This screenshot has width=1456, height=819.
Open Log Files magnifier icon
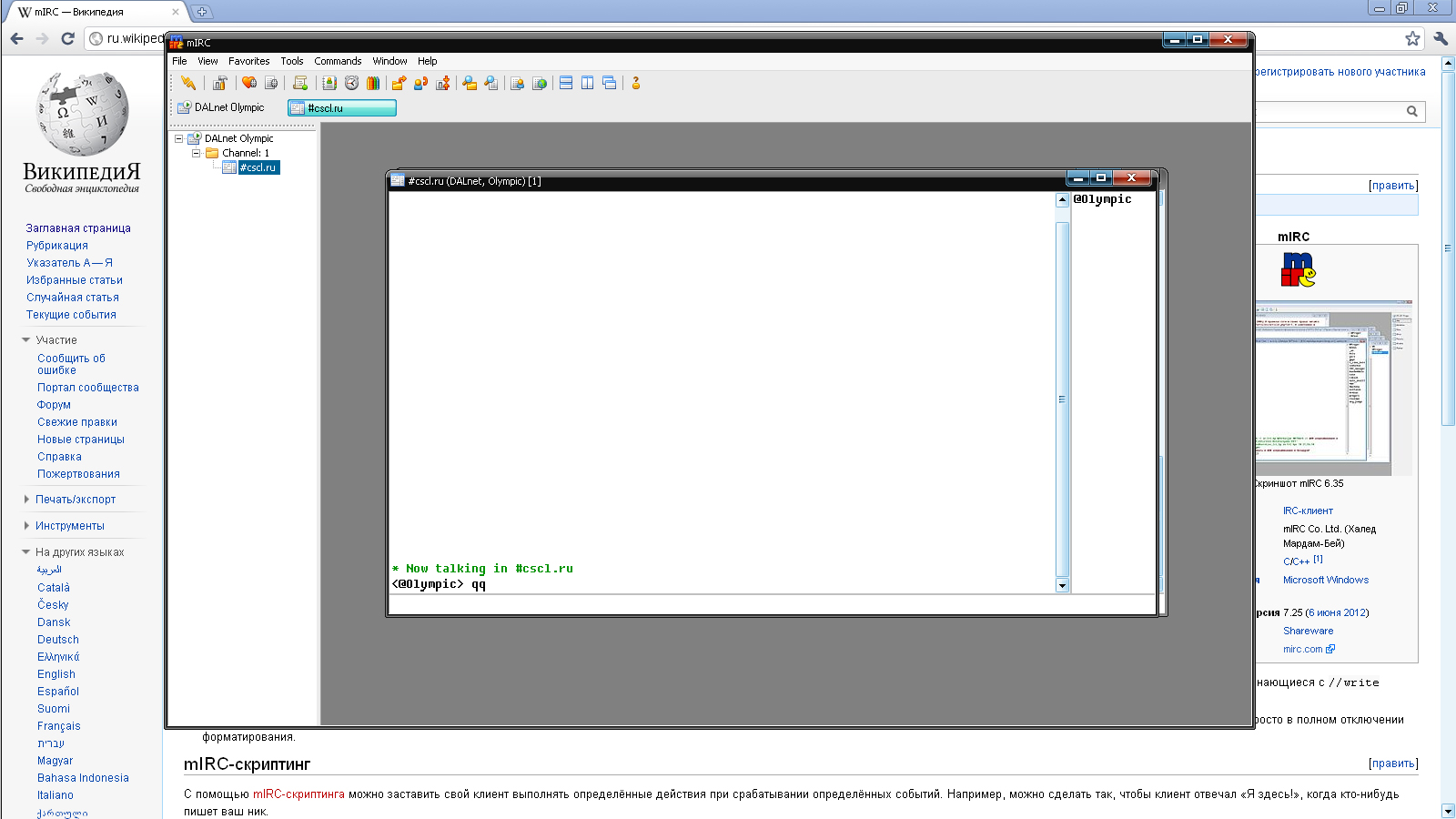tap(491, 83)
